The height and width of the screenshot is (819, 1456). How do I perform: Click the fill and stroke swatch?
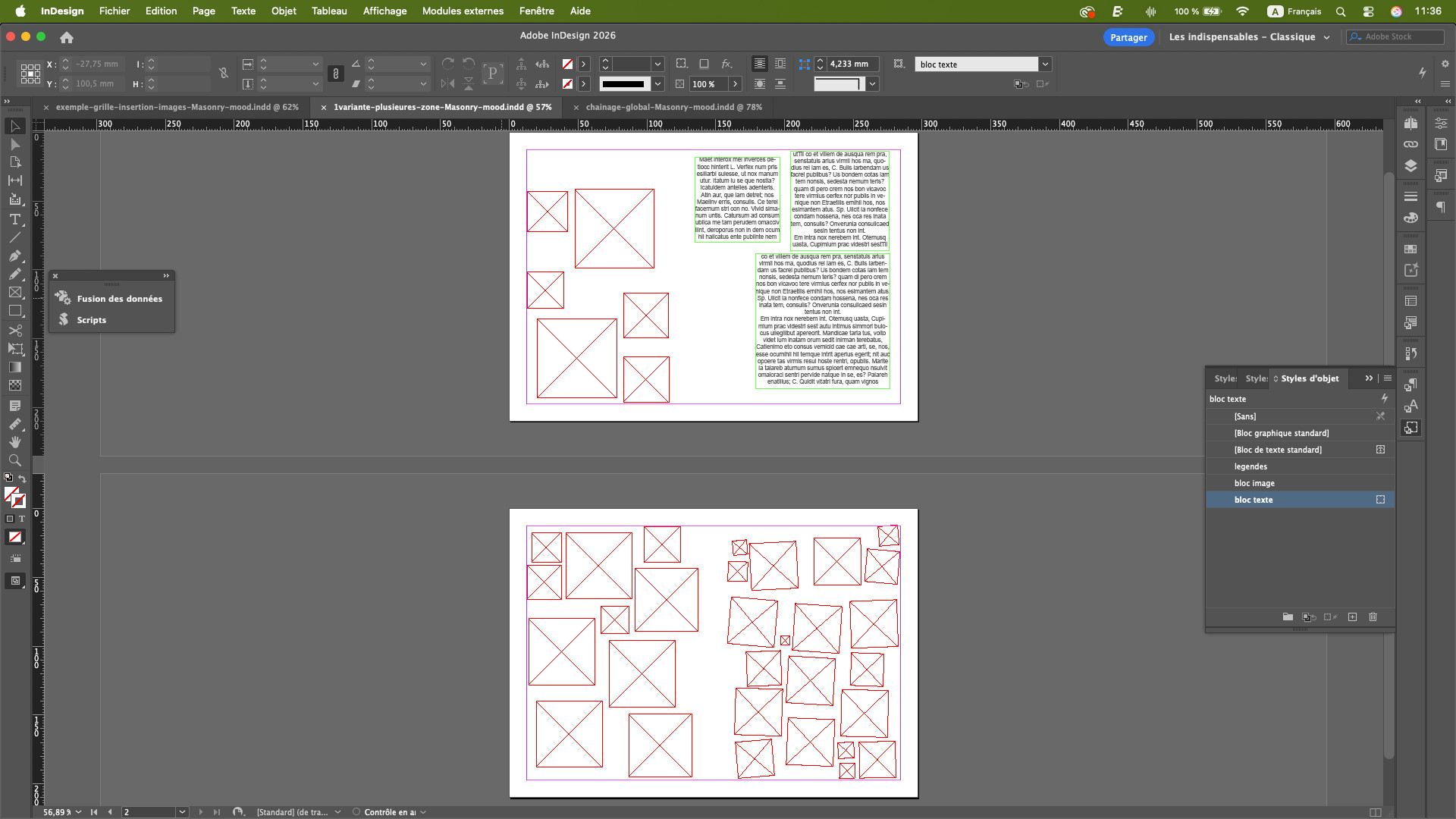click(x=14, y=497)
